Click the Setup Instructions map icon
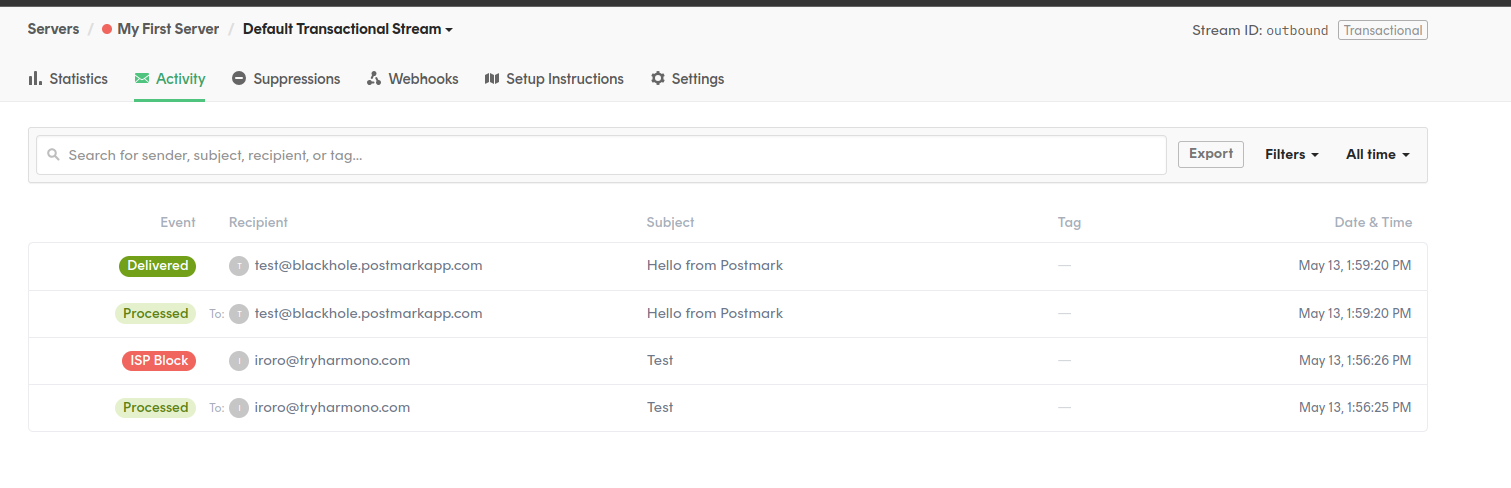 (x=492, y=78)
